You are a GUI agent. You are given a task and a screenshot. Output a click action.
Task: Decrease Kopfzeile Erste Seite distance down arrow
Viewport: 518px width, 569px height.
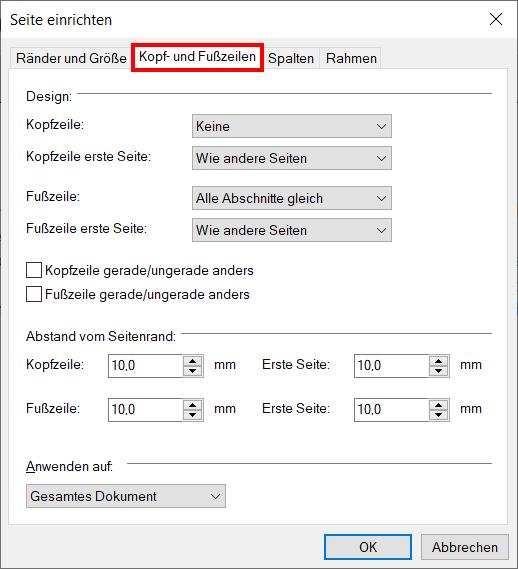439,371
